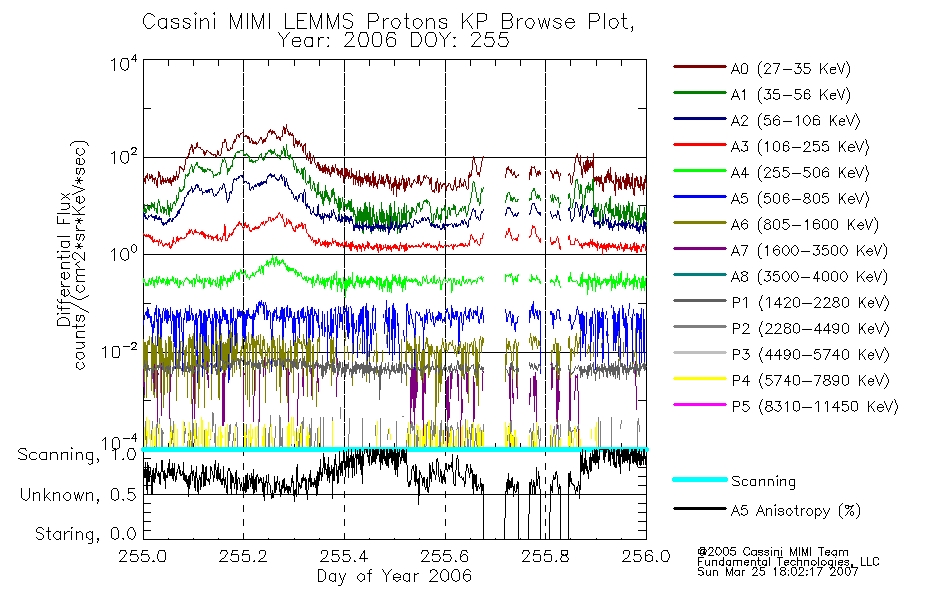This screenshot has height=600, width=950.
Task: Click the Scanning, 1.0 axis label
Action: [77, 455]
